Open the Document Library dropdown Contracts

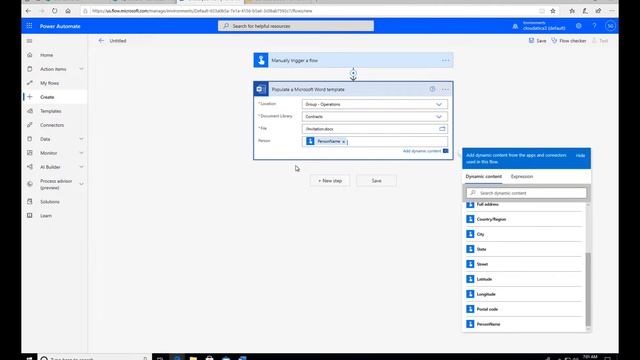[374, 117]
